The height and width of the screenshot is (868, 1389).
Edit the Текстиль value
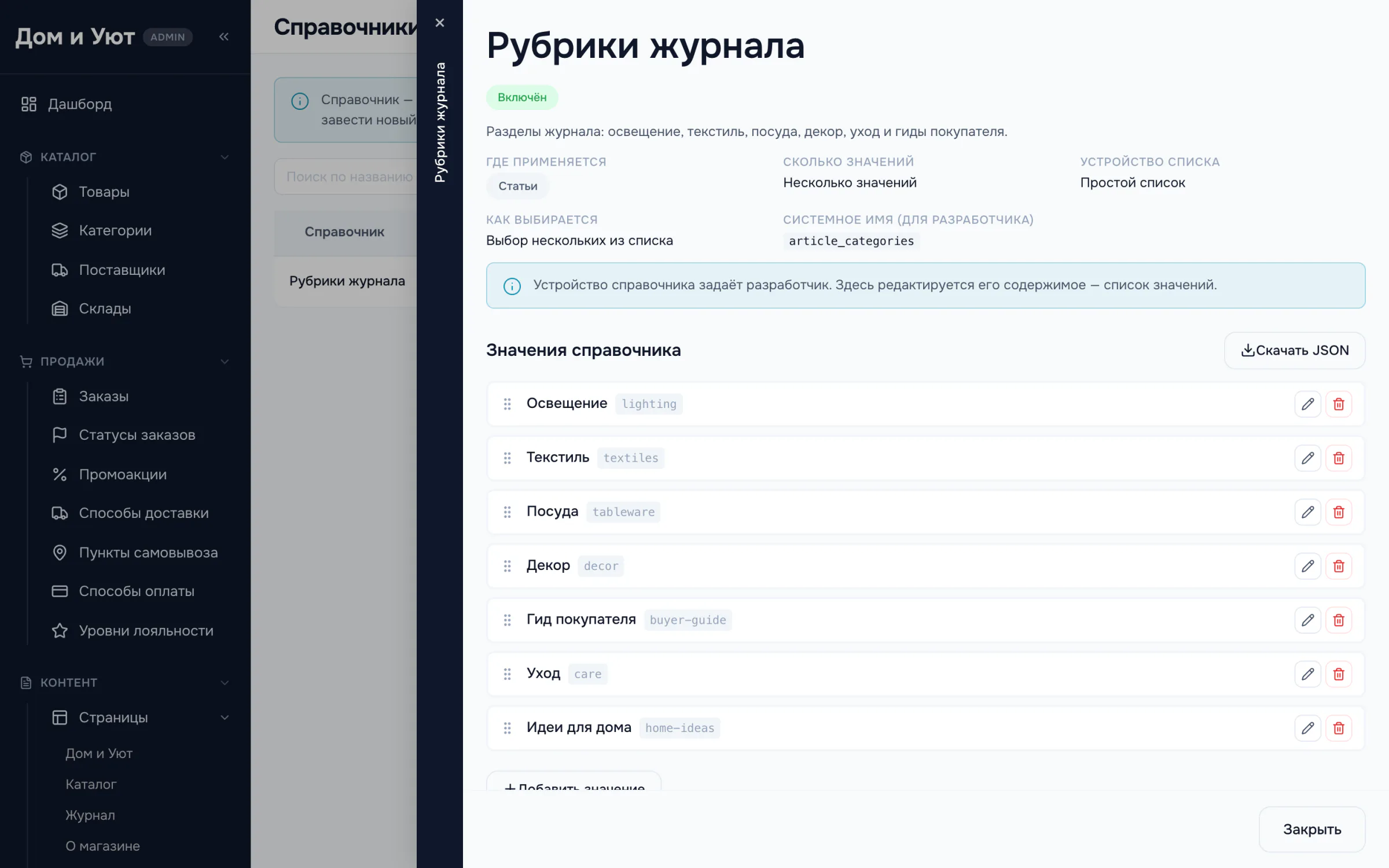1307,458
